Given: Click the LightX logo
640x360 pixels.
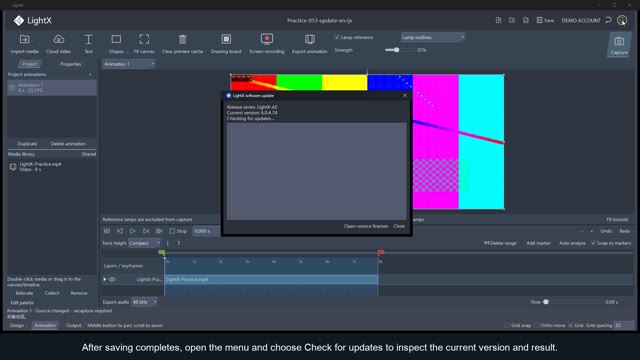Looking at the screenshot, I should (x=32, y=20).
